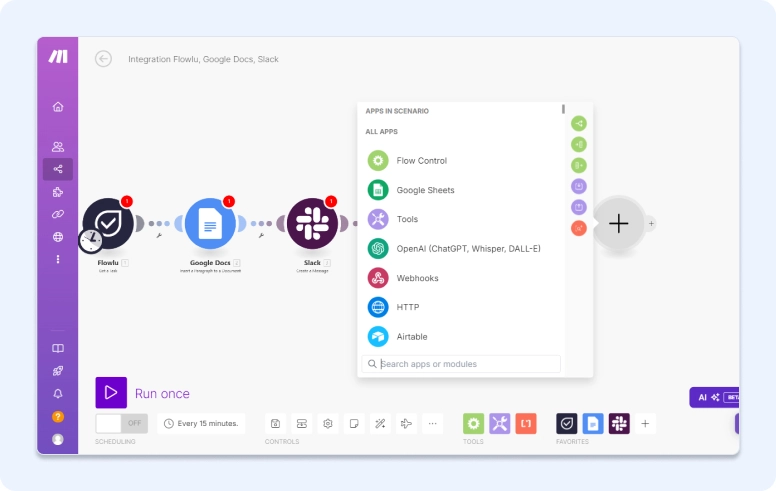Open the Every 15 minutes schedule setting

[x=201, y=424]
